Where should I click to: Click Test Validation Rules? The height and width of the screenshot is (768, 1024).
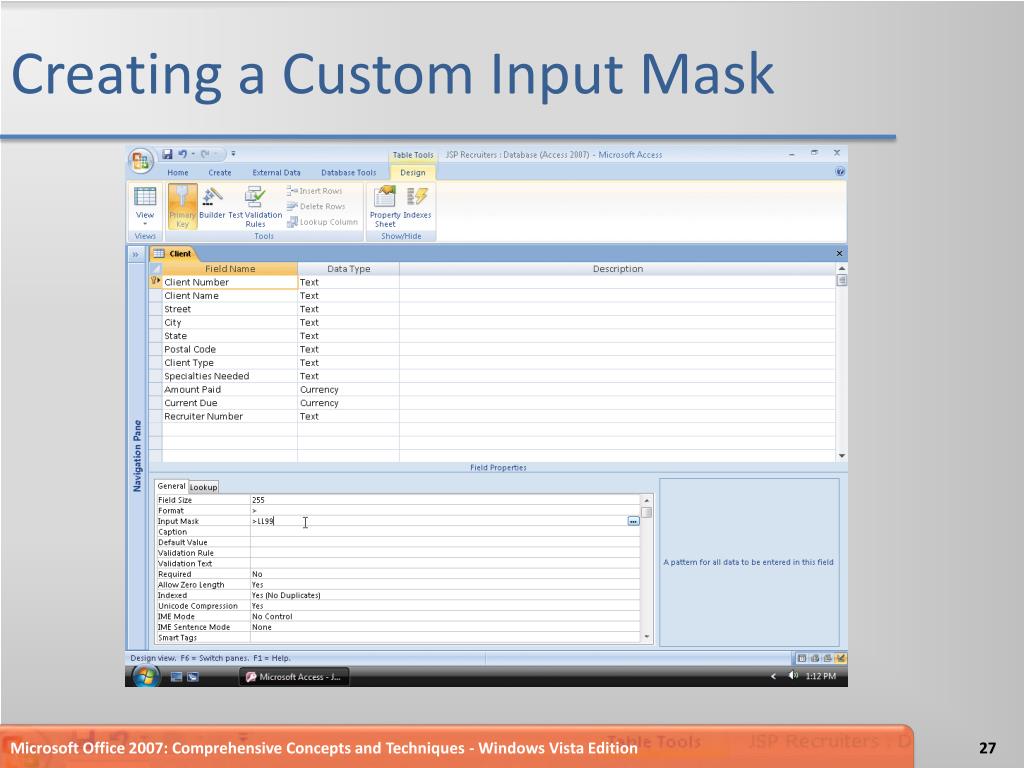tap(255, 206)
